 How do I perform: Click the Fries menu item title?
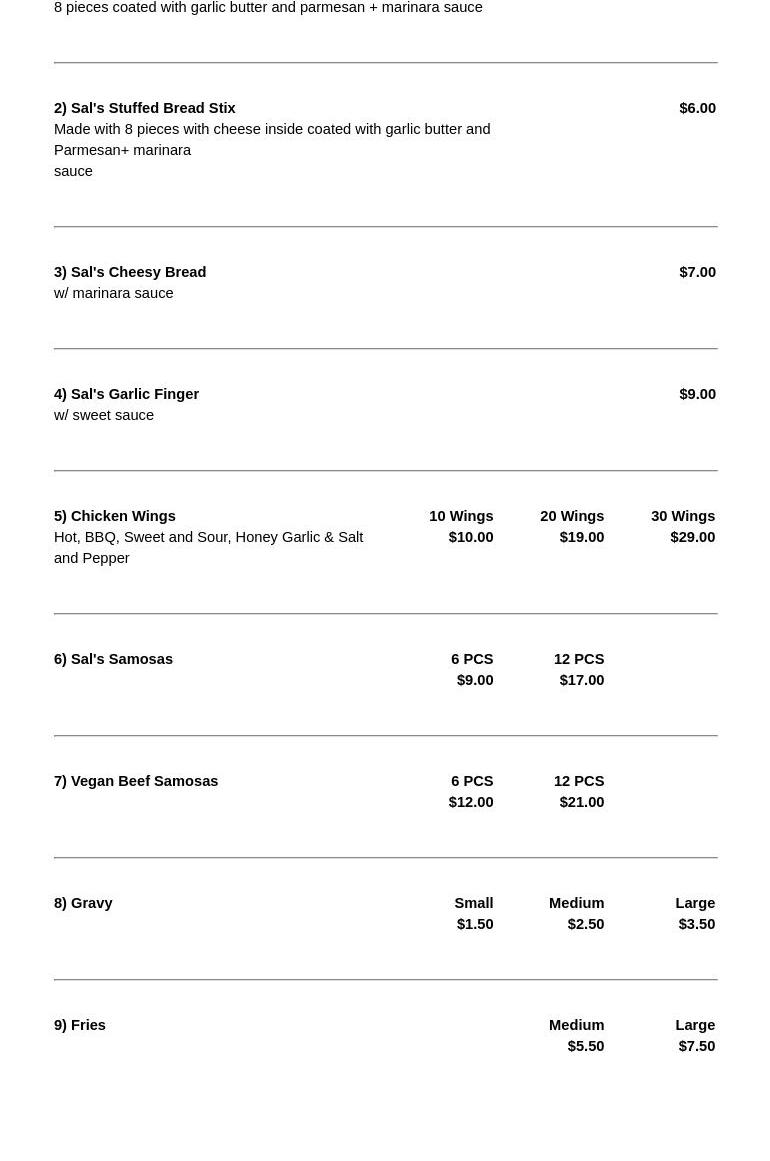tap(80, 1025)
